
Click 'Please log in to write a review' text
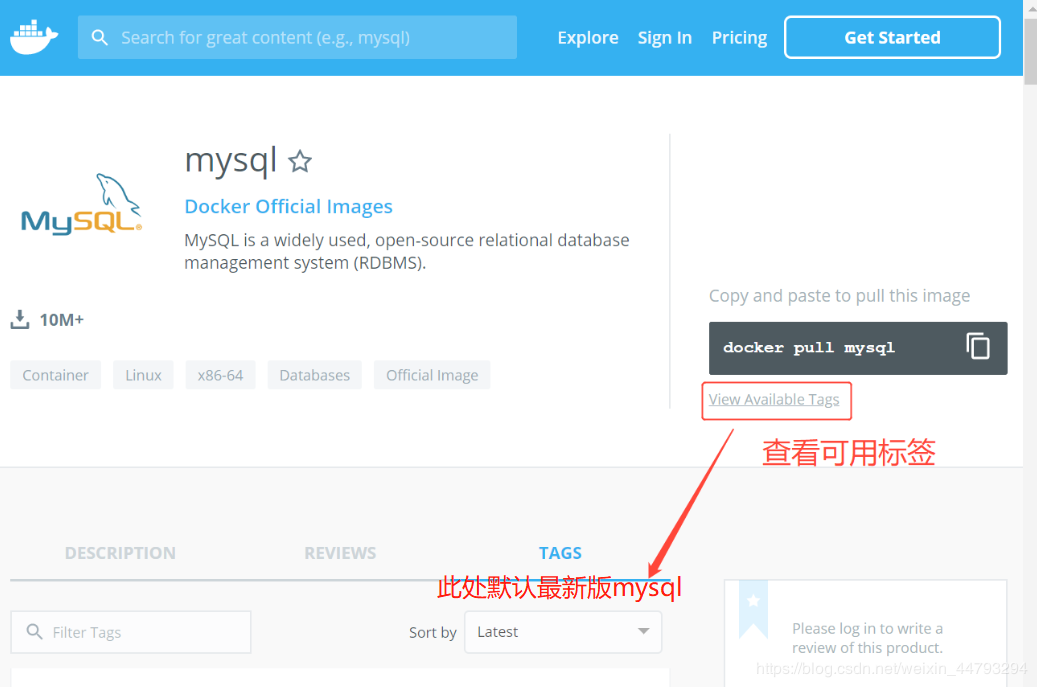click(868, 638)
